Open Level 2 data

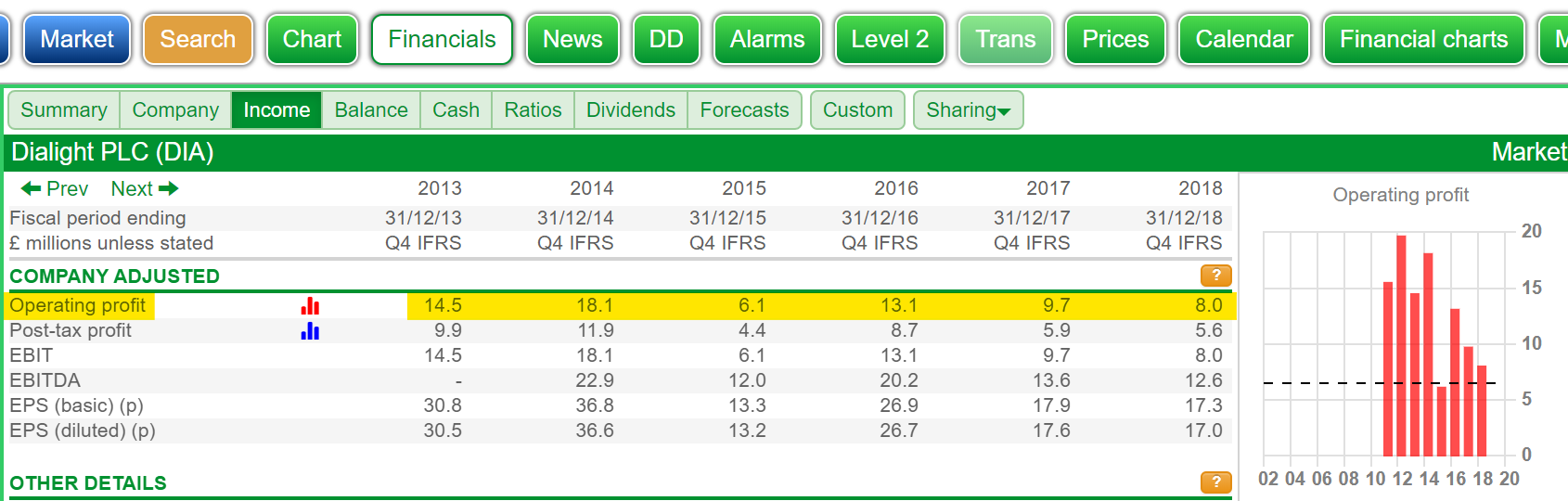coord(890,39)
